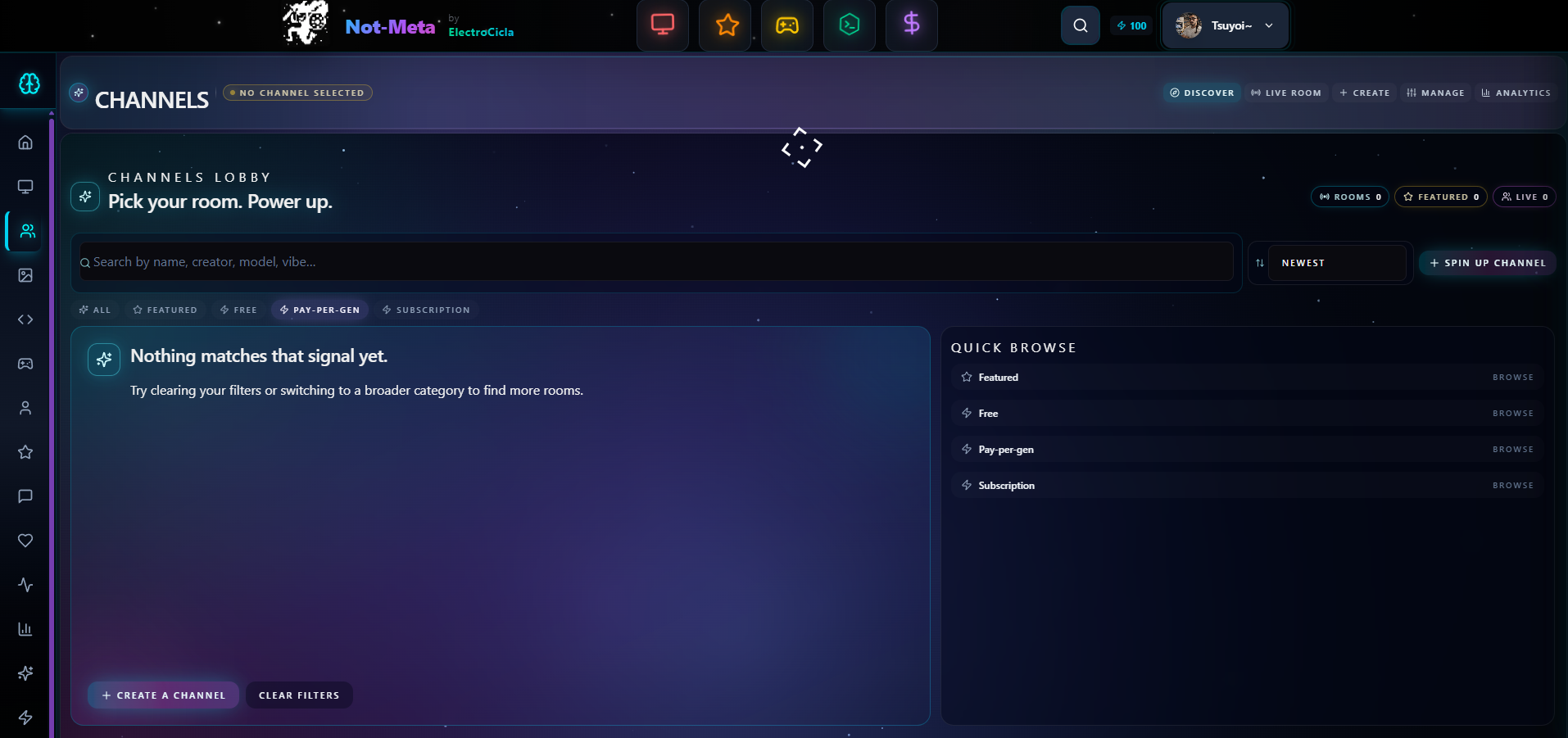1568x738 pixels.
Task: Click the Clear Filters button
Action: coord(299,695)
